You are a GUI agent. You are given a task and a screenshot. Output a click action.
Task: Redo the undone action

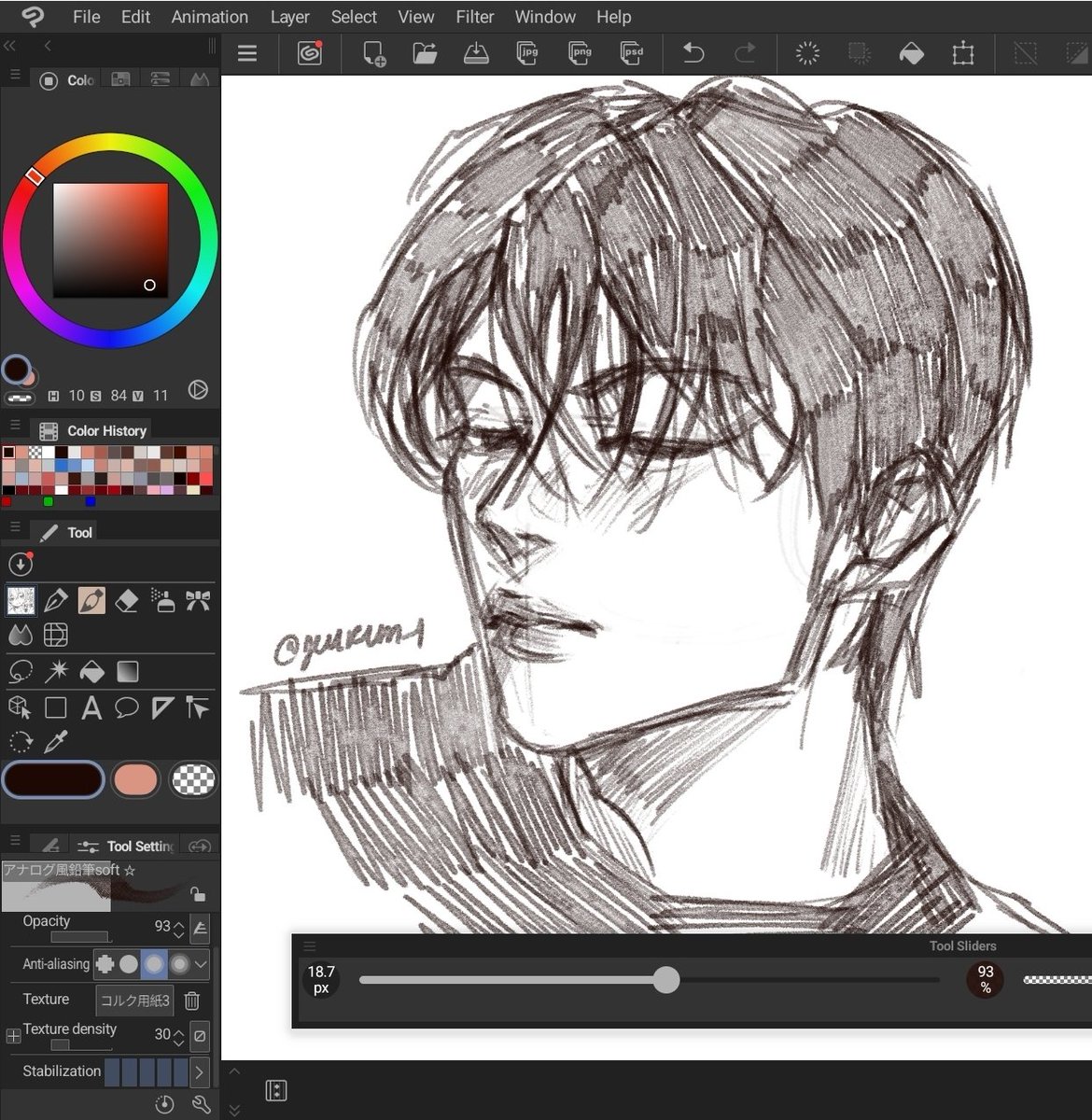(745, 53)
